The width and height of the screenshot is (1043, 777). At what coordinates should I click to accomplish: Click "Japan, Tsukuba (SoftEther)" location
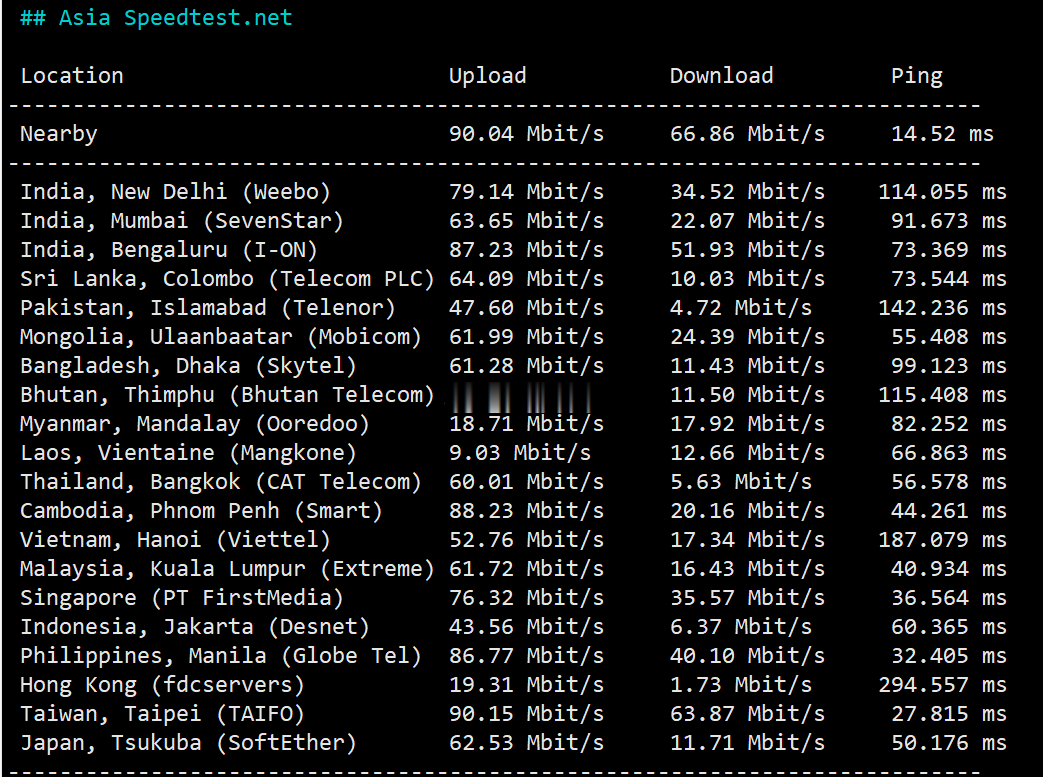point(188,743)
